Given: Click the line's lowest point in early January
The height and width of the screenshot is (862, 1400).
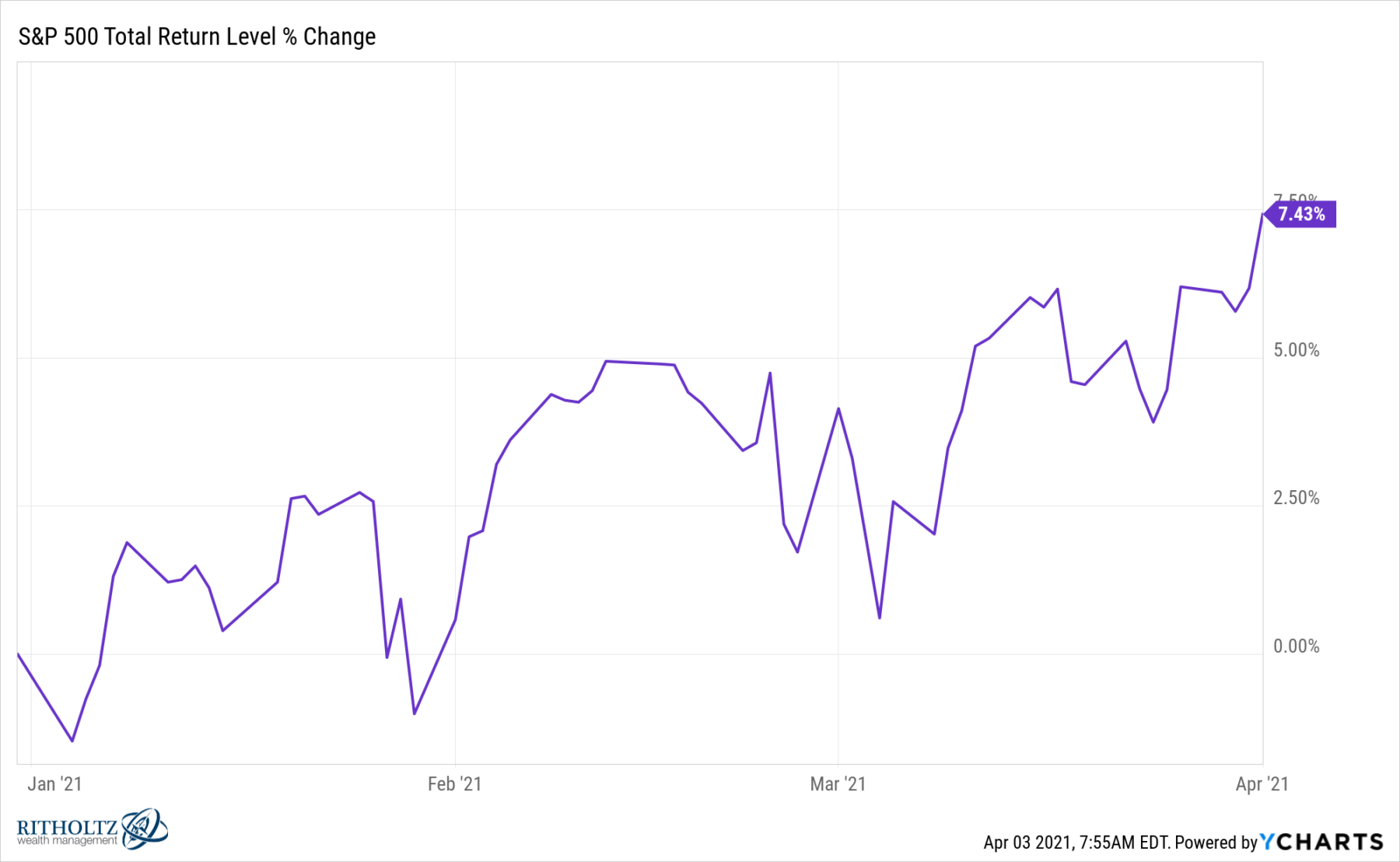Looking at the screenshot, I should click(72, 741).
